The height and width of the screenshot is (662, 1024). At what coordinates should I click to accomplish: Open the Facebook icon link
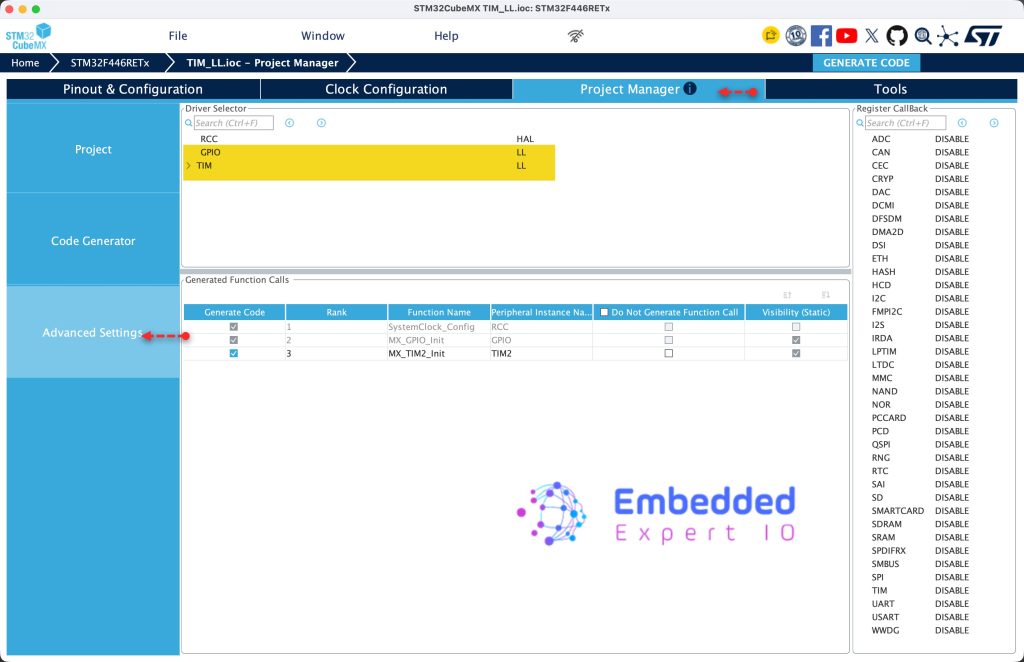[x=821, y=36]
